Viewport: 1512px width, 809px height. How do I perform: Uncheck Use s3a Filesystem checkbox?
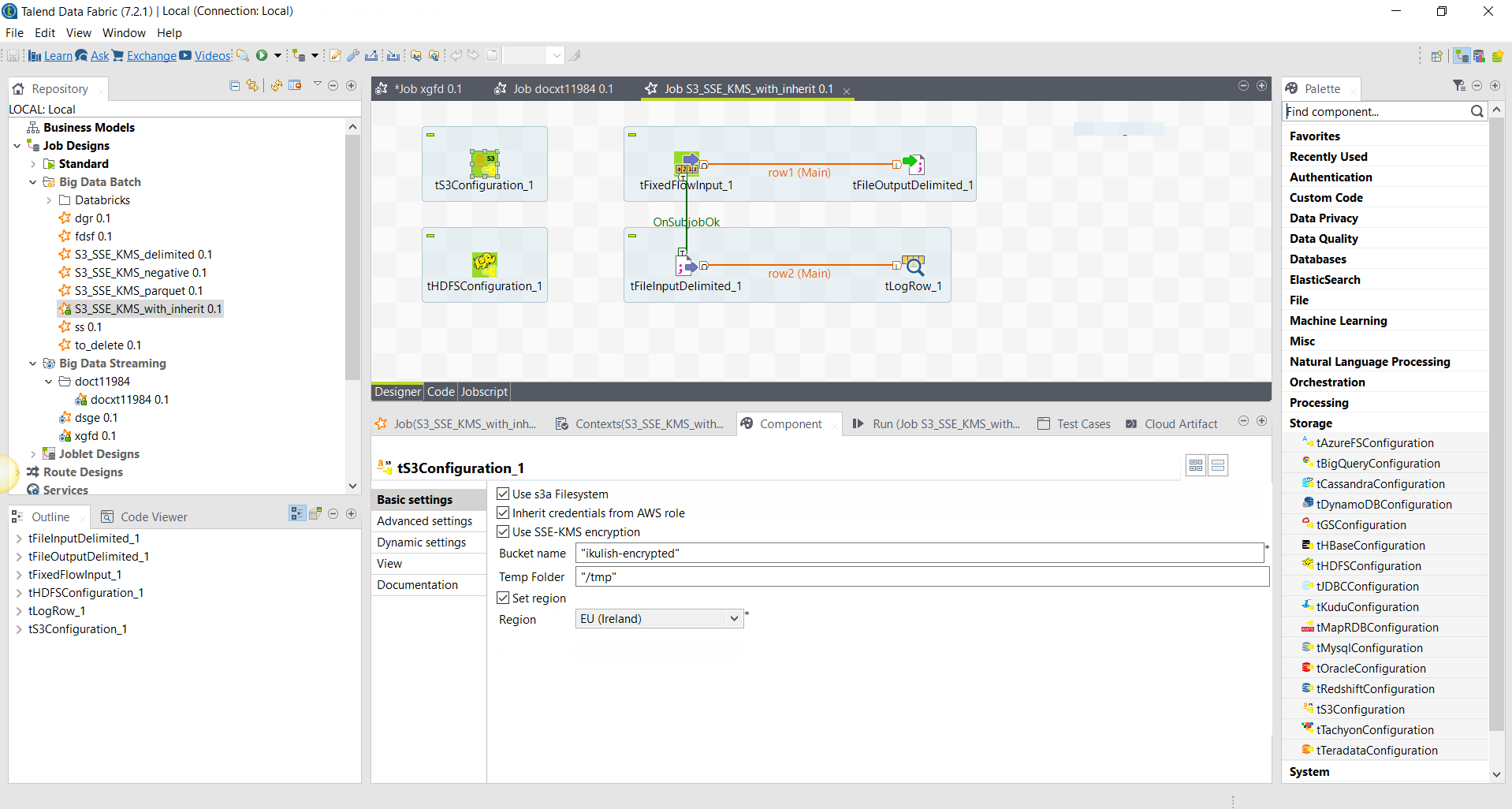pos(503,494)
